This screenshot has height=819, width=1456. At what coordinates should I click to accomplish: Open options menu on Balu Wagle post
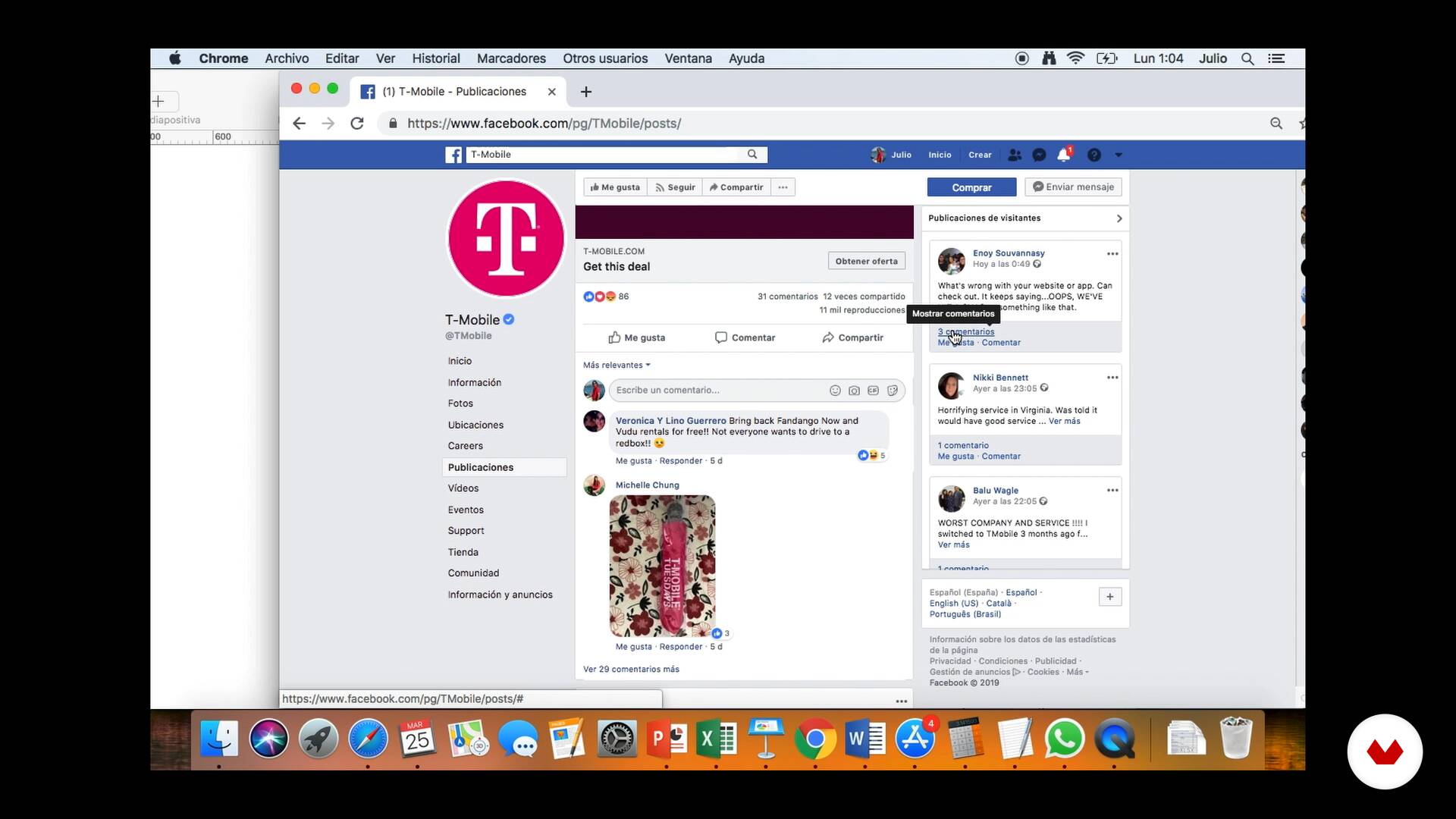point(1112,491)
